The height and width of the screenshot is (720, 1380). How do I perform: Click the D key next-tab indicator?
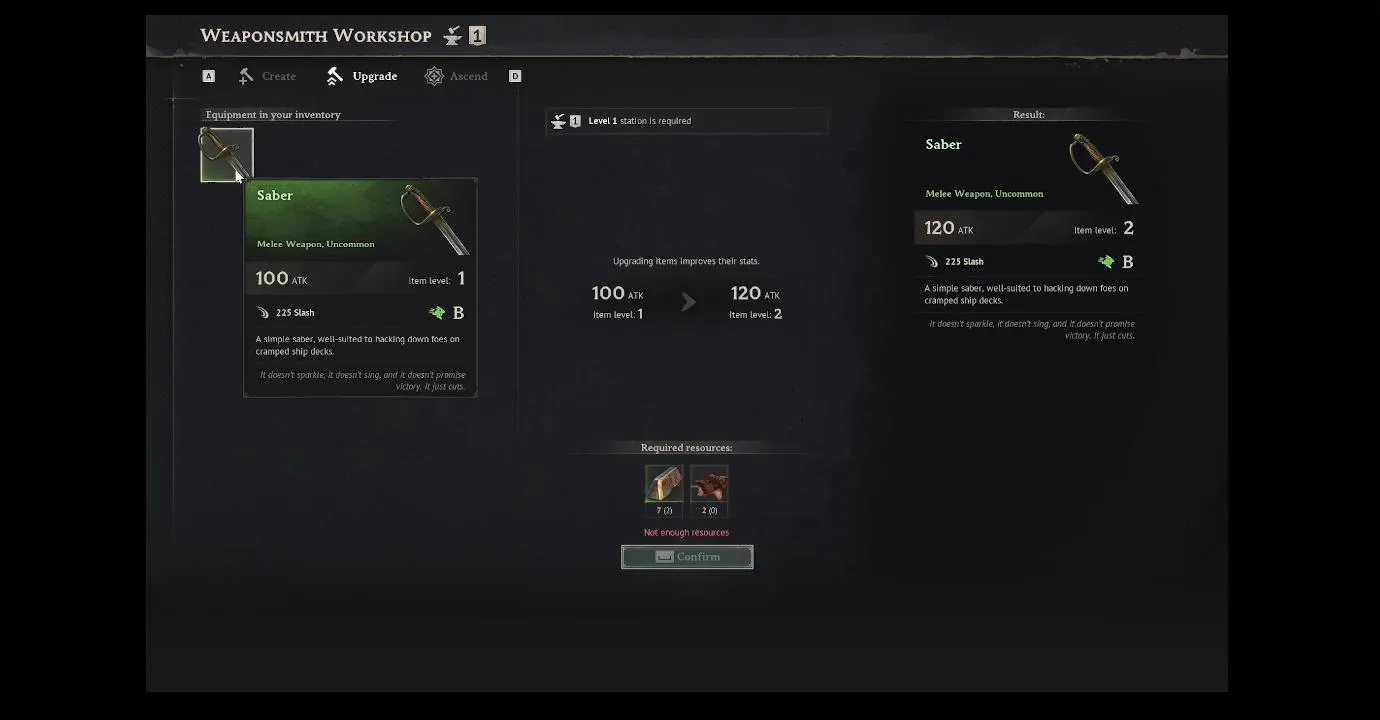tap(515, 76)
